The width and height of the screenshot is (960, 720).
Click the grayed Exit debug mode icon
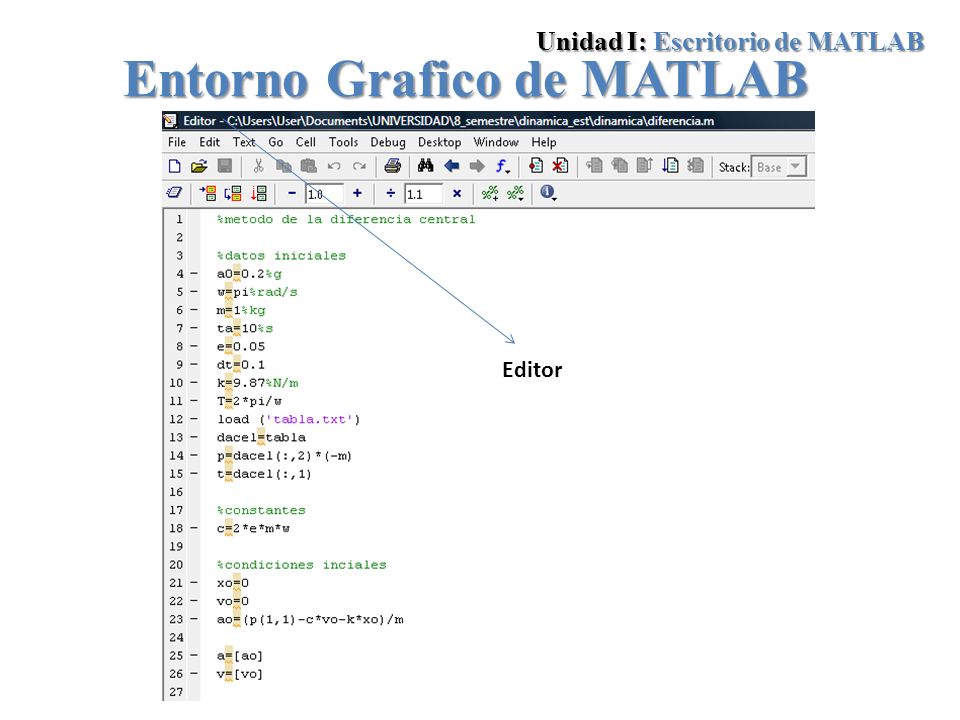696,166
